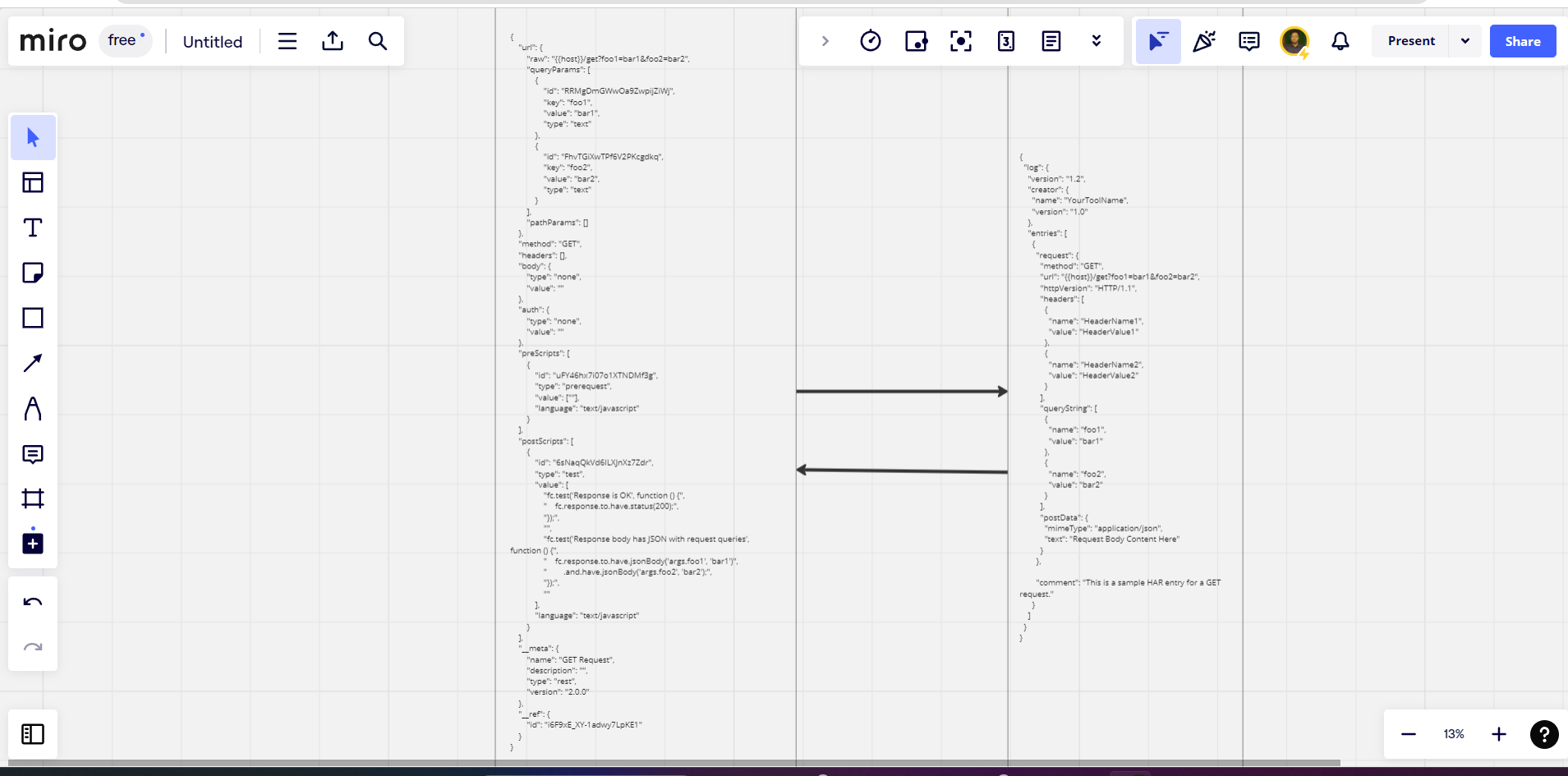Screen dimensions: 1568x776
Task: Select the Shape tool
Action: point(33,318)
